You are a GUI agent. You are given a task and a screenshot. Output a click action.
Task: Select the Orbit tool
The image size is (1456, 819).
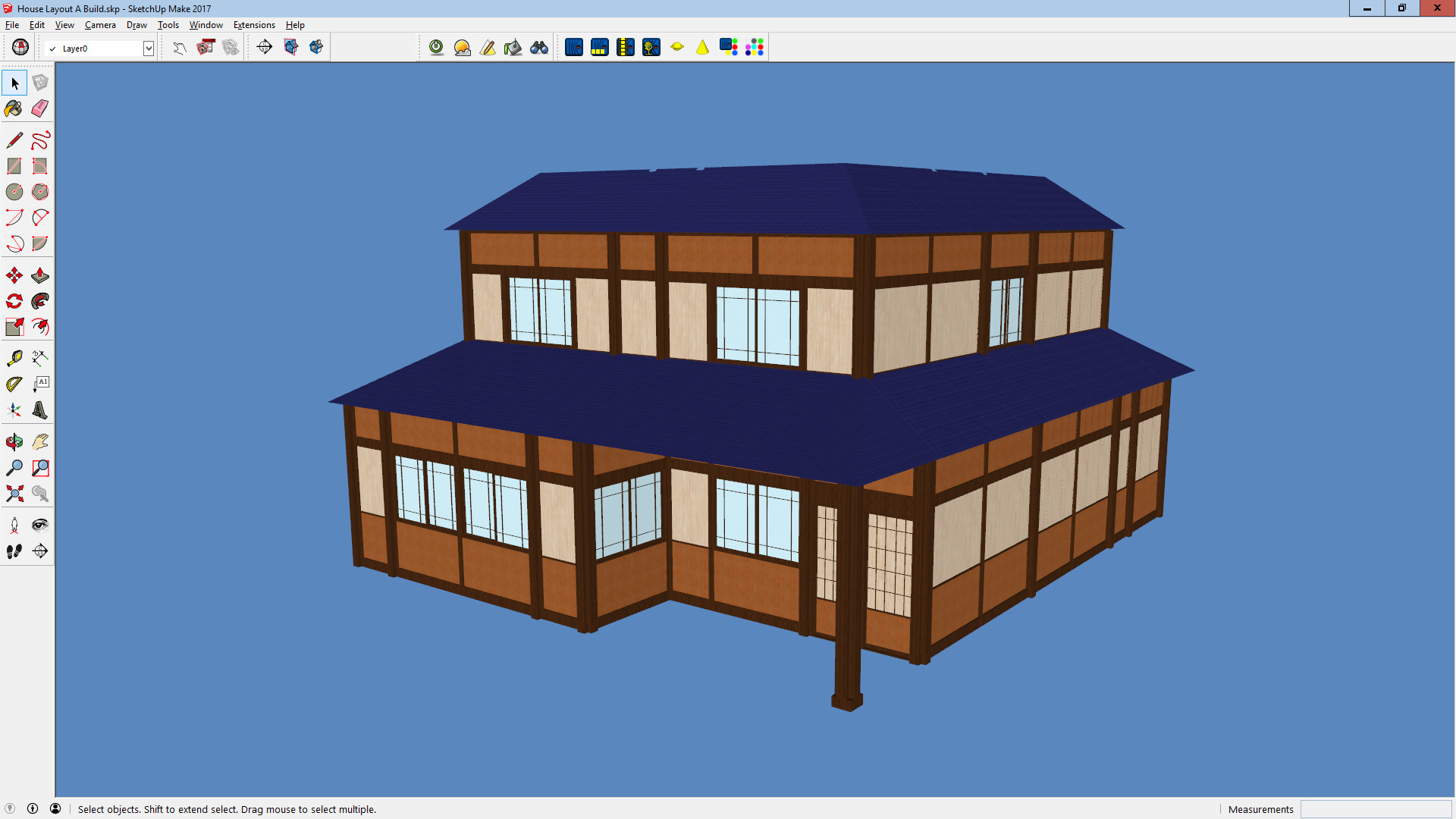coord(14,441)
